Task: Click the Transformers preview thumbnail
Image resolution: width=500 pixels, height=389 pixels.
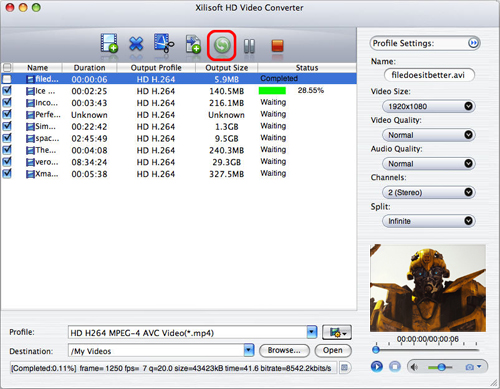Action: pyautogui.click(x=428, y=288)
